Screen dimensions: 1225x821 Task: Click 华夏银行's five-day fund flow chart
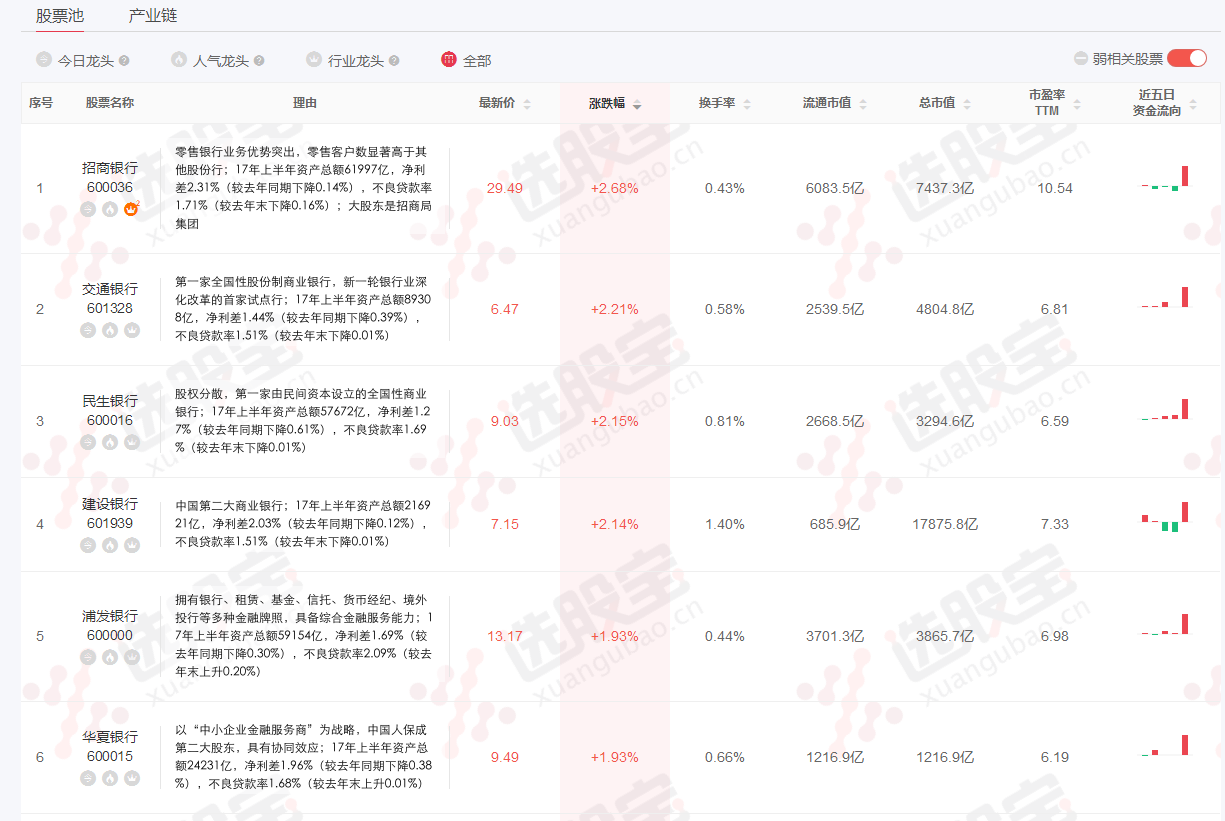click(1165, 745)
